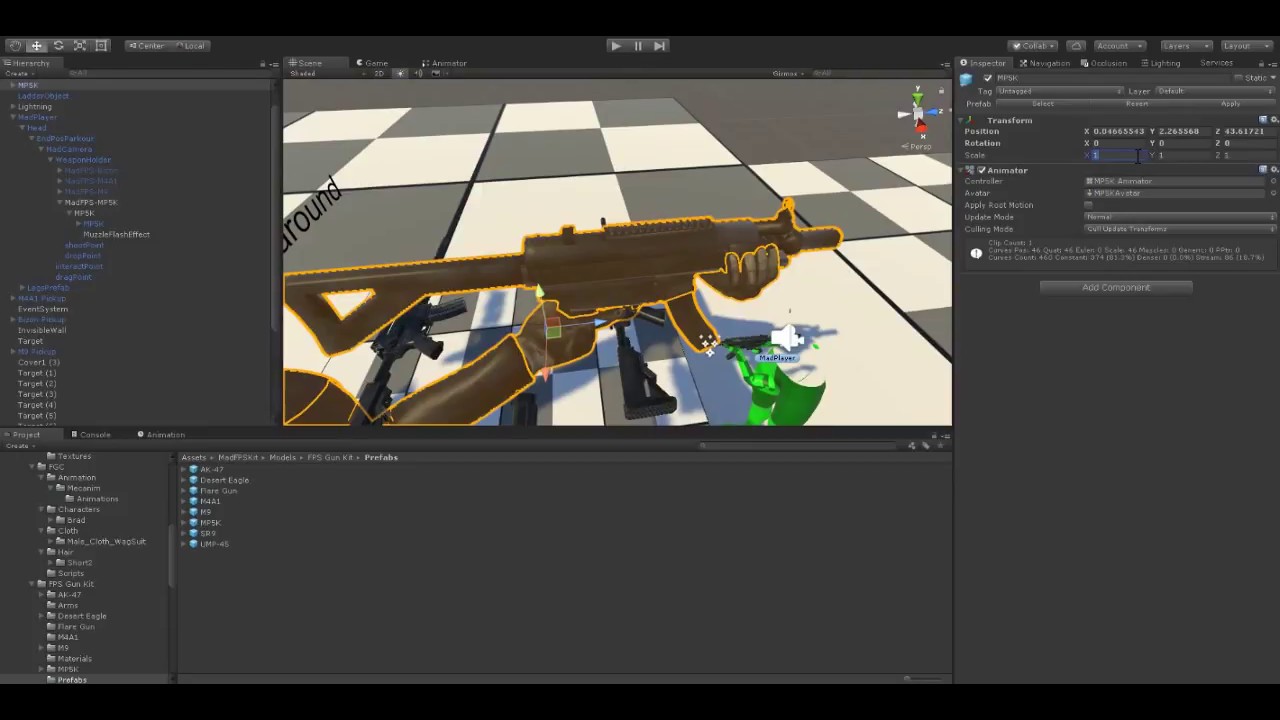The width and height of the screenshot is (1280, 720).
Task: Open the Animator tab
Action: point(444,63)
